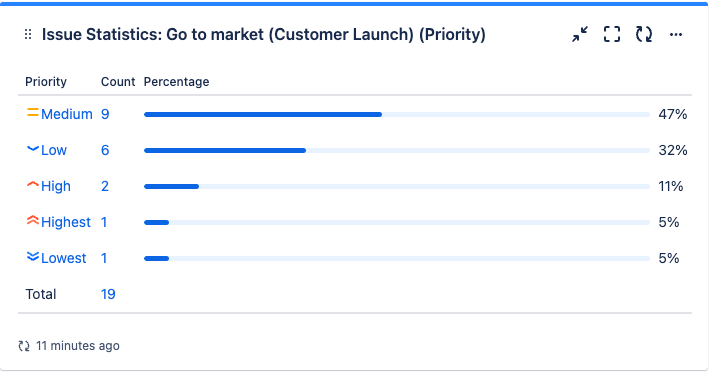Screen dimensions: 710x373
Task: Minimize the Issue Statistics gadget
Action: click(x=580, y=34)
